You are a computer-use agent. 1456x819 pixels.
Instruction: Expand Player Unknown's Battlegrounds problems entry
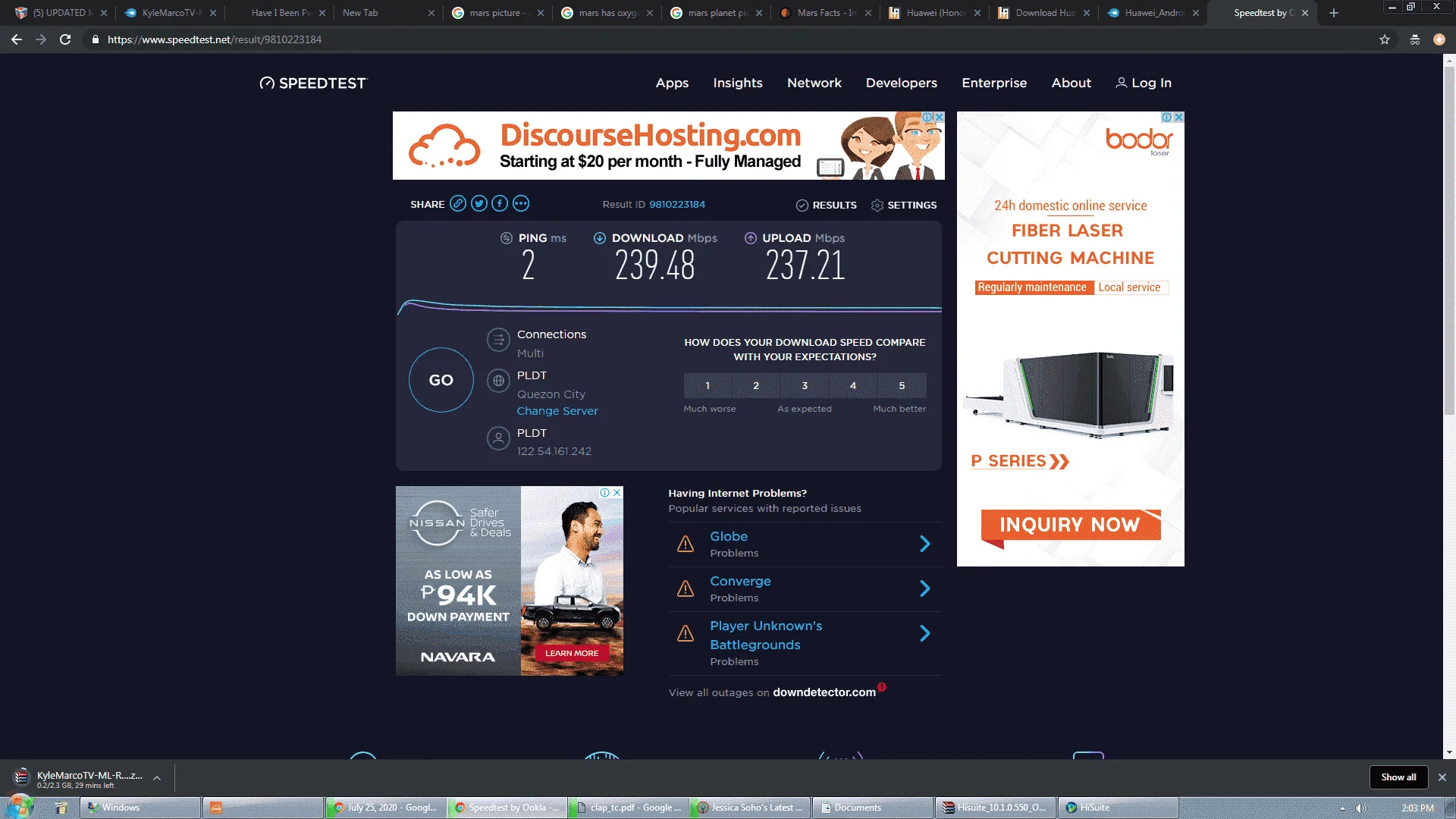pos(925,633)
